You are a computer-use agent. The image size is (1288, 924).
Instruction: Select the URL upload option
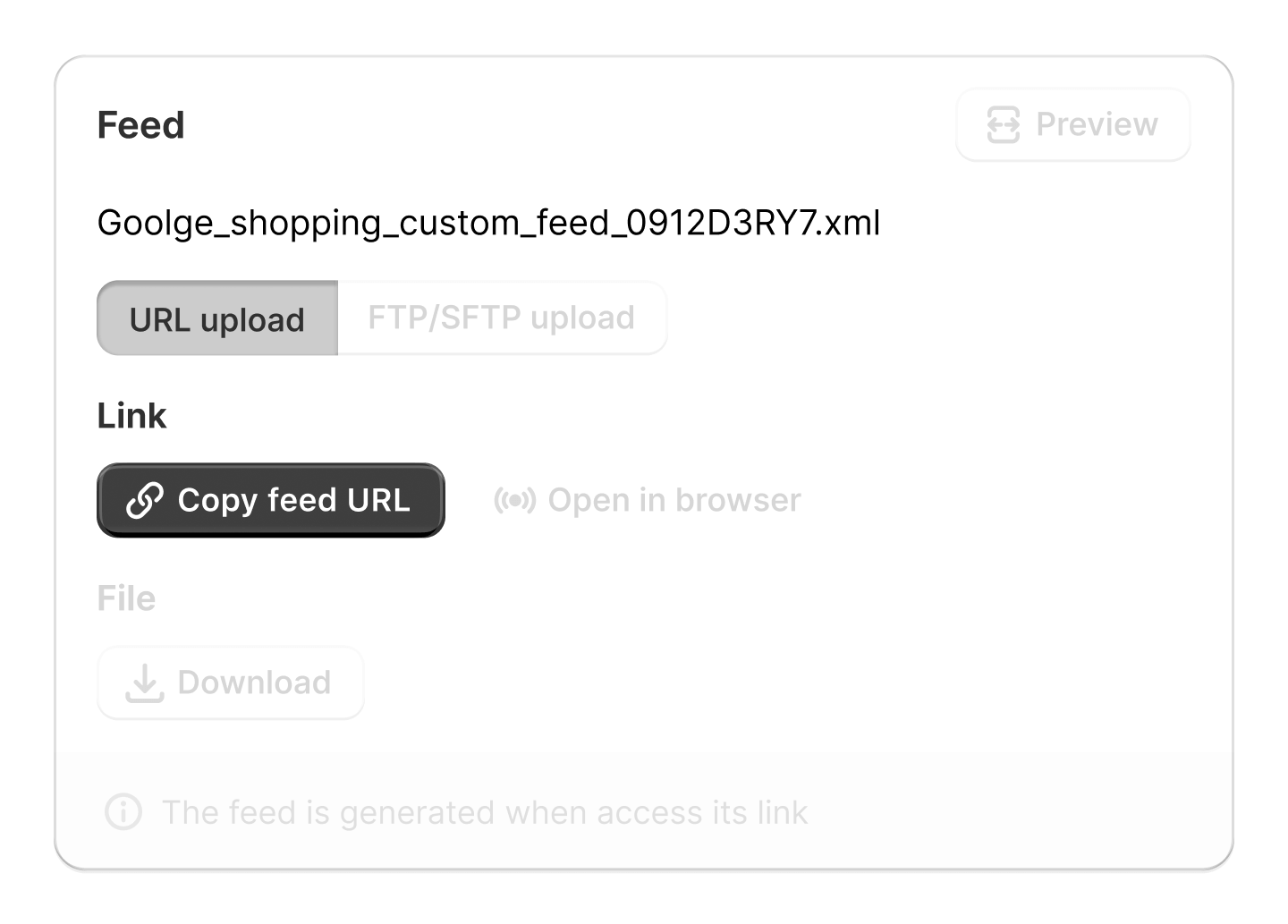click(217, 319)
